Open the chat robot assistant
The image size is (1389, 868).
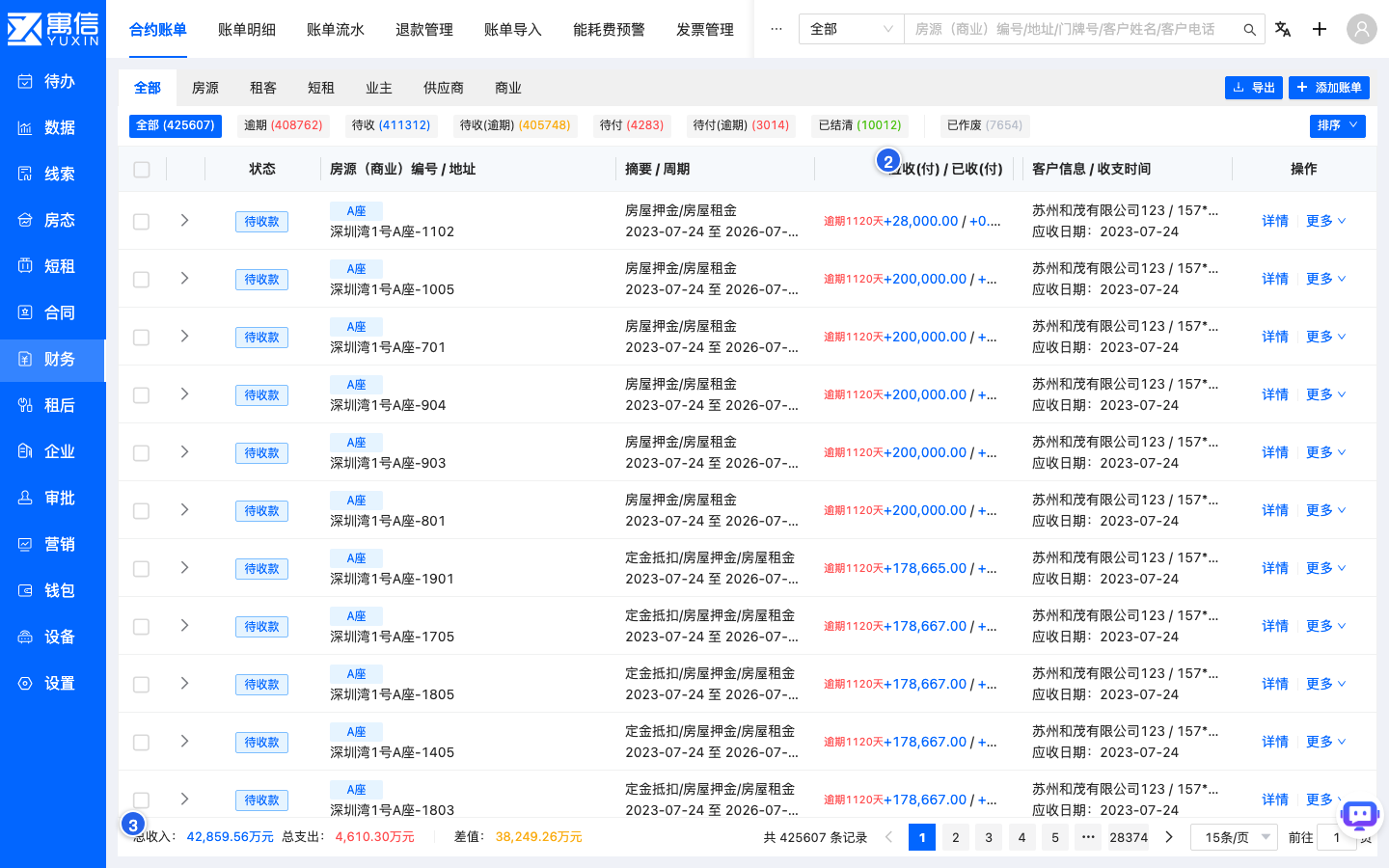click(1360, 816)
